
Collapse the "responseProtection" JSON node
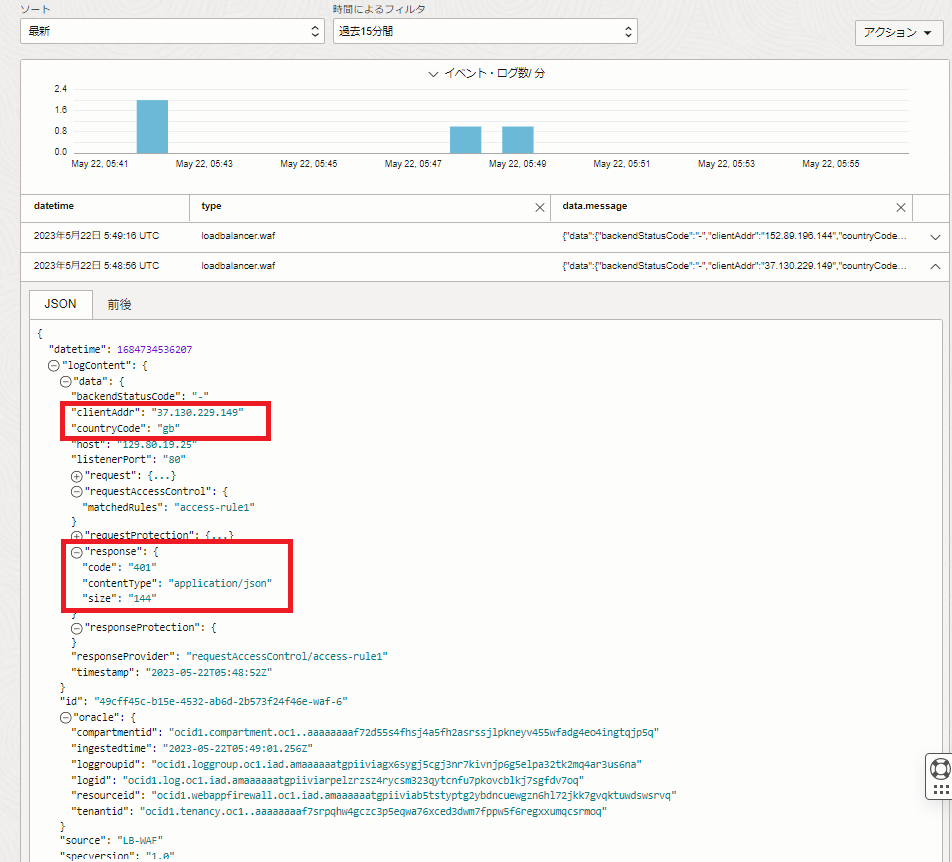click(76, 627)
